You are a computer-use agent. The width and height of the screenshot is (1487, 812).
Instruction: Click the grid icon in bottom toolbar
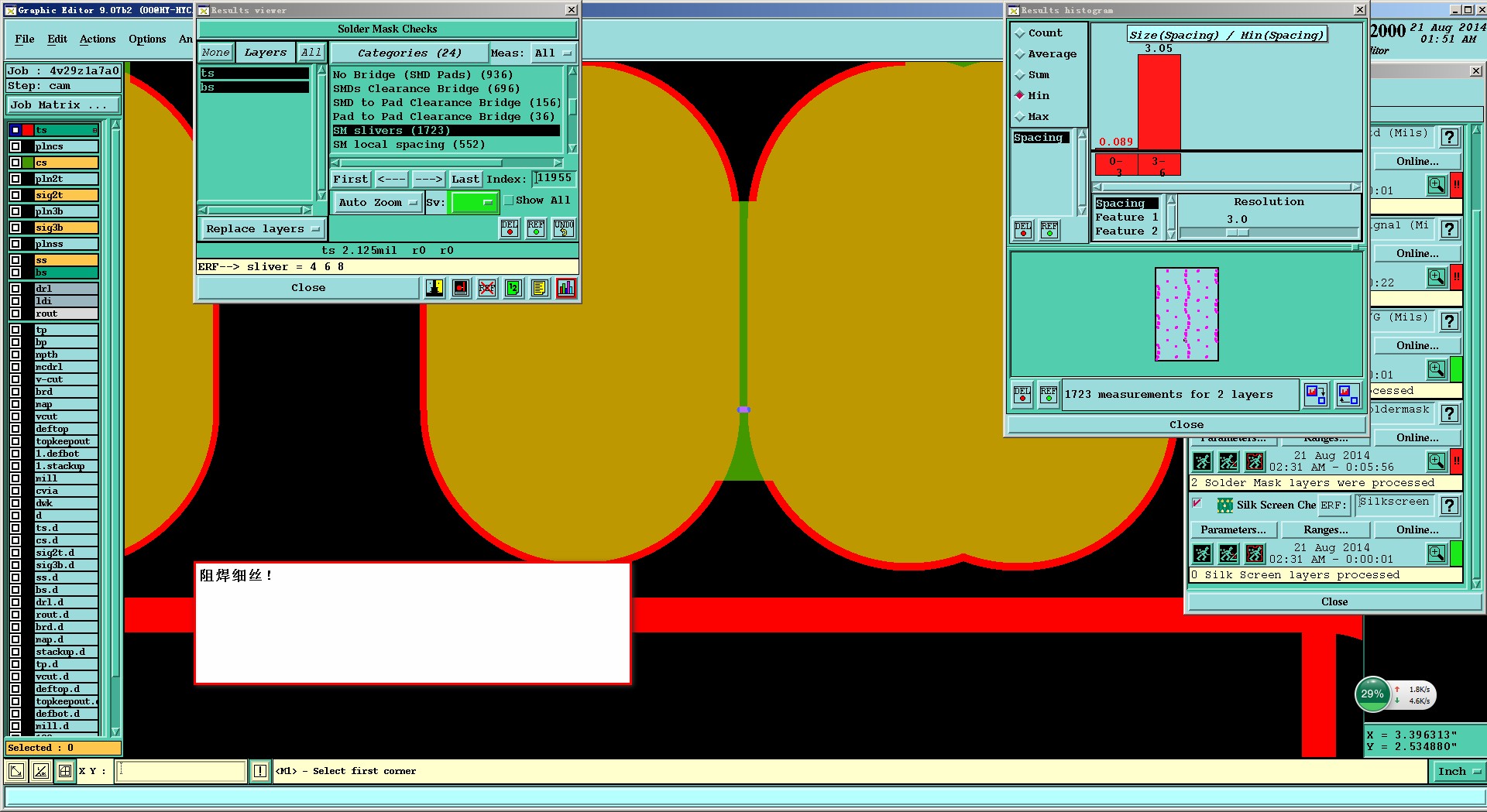point(65,771)
